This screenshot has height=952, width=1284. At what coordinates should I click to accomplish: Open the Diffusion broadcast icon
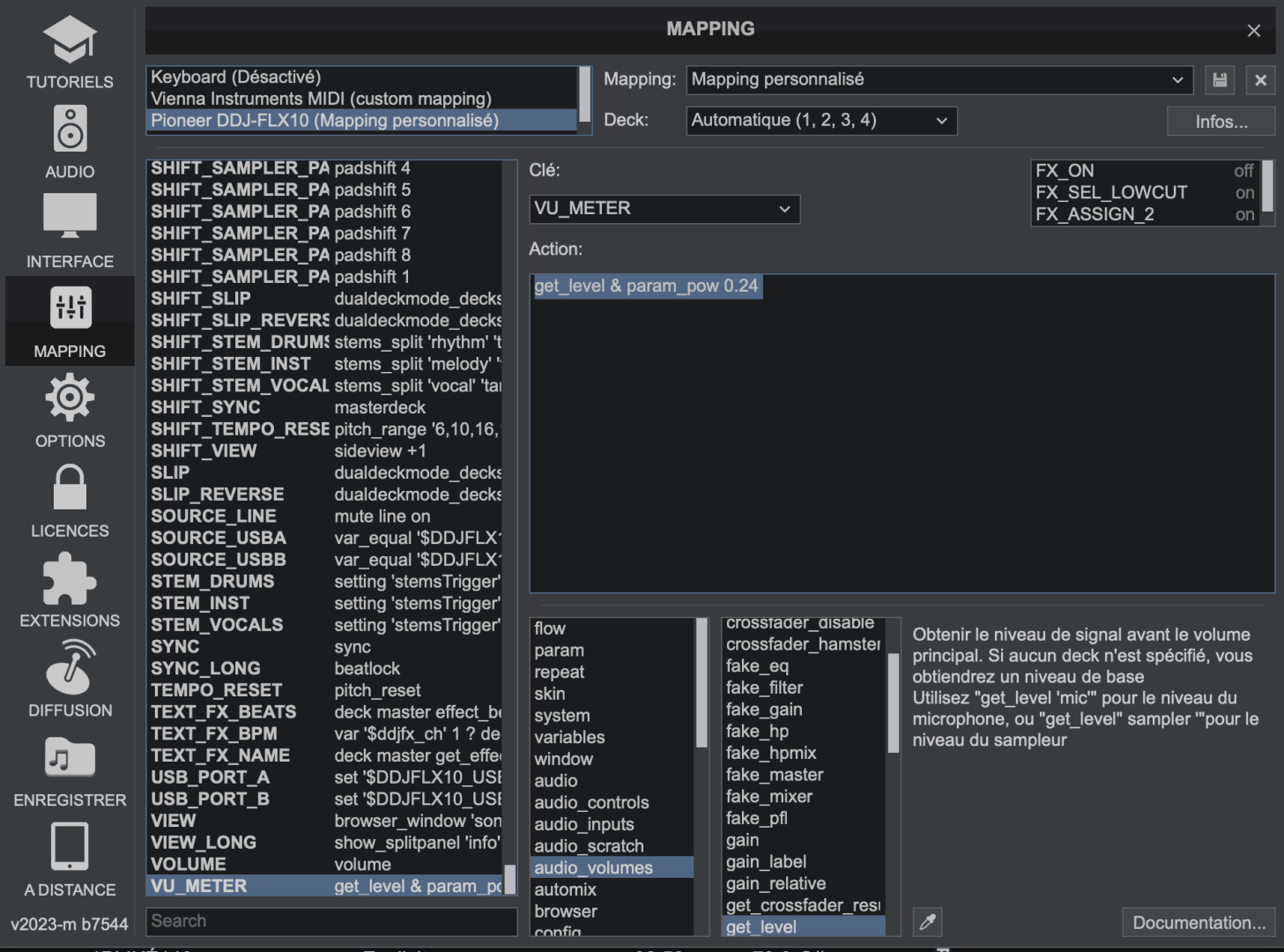pos(70,667)
